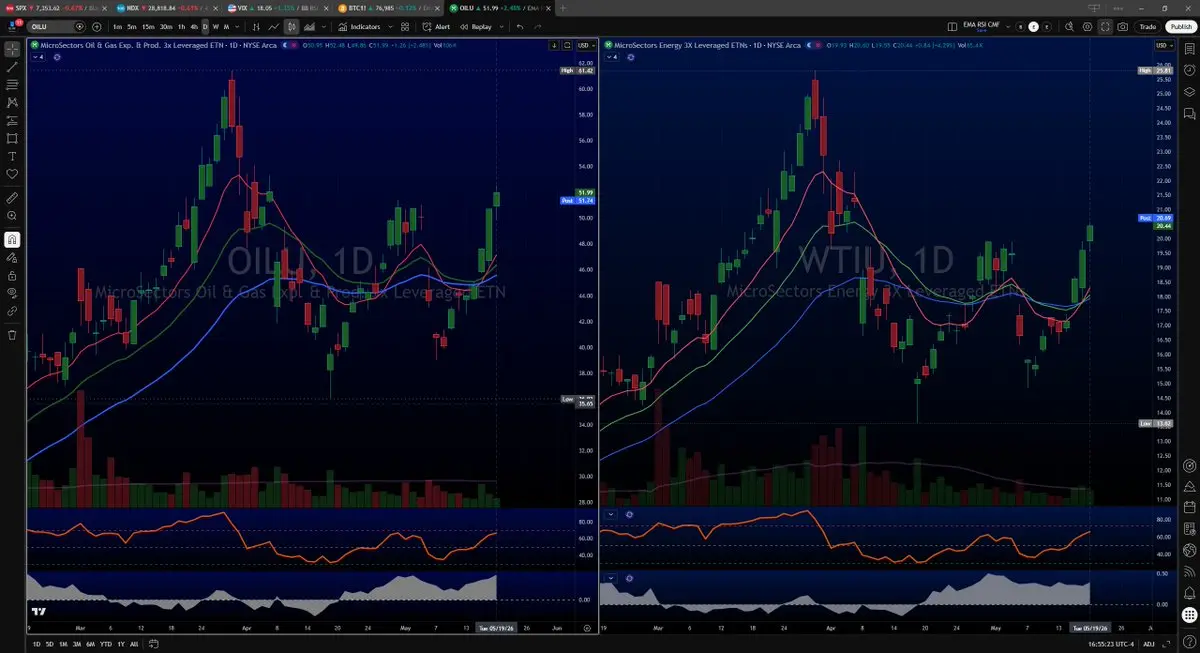This screenshot has width=1200, height=653.
Task: Switch to the NDX browser tab
Action: tap(165, 7)
